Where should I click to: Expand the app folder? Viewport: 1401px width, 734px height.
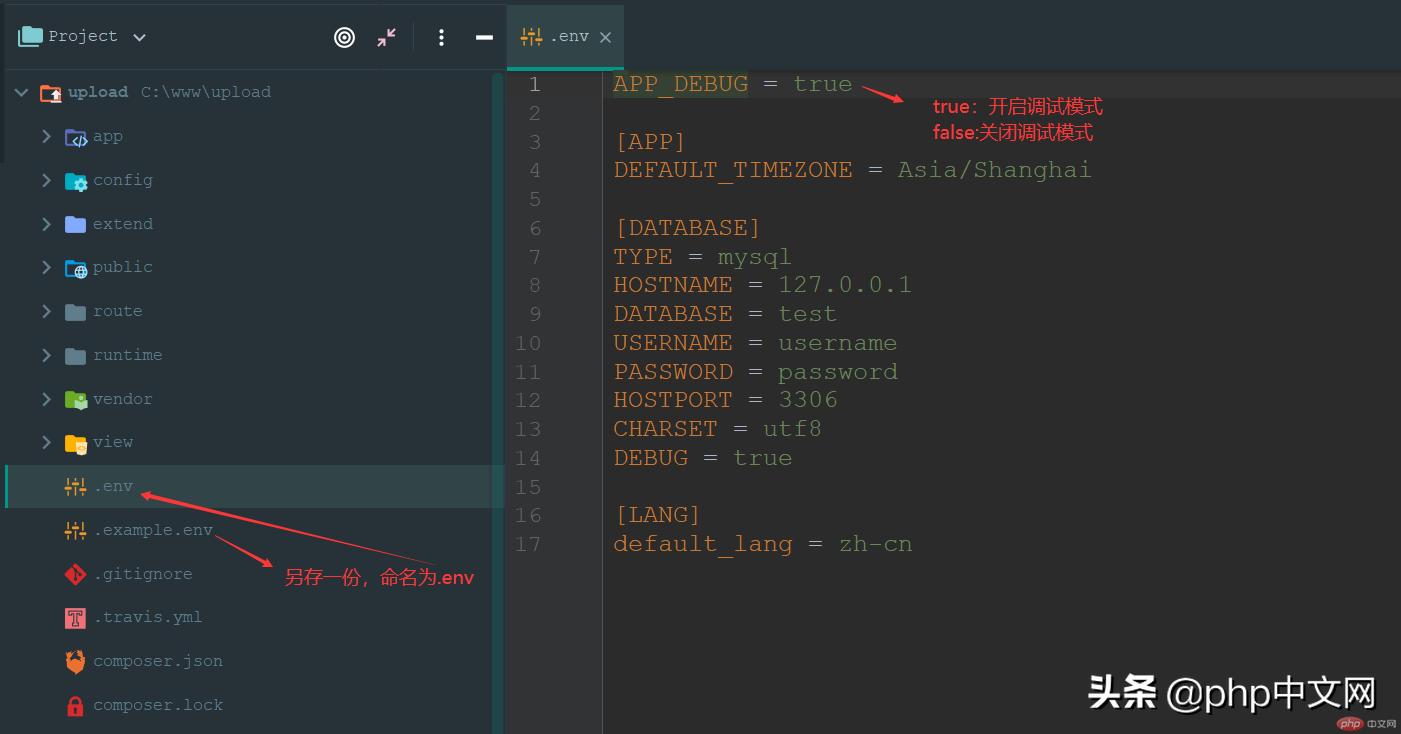[46, 136]
